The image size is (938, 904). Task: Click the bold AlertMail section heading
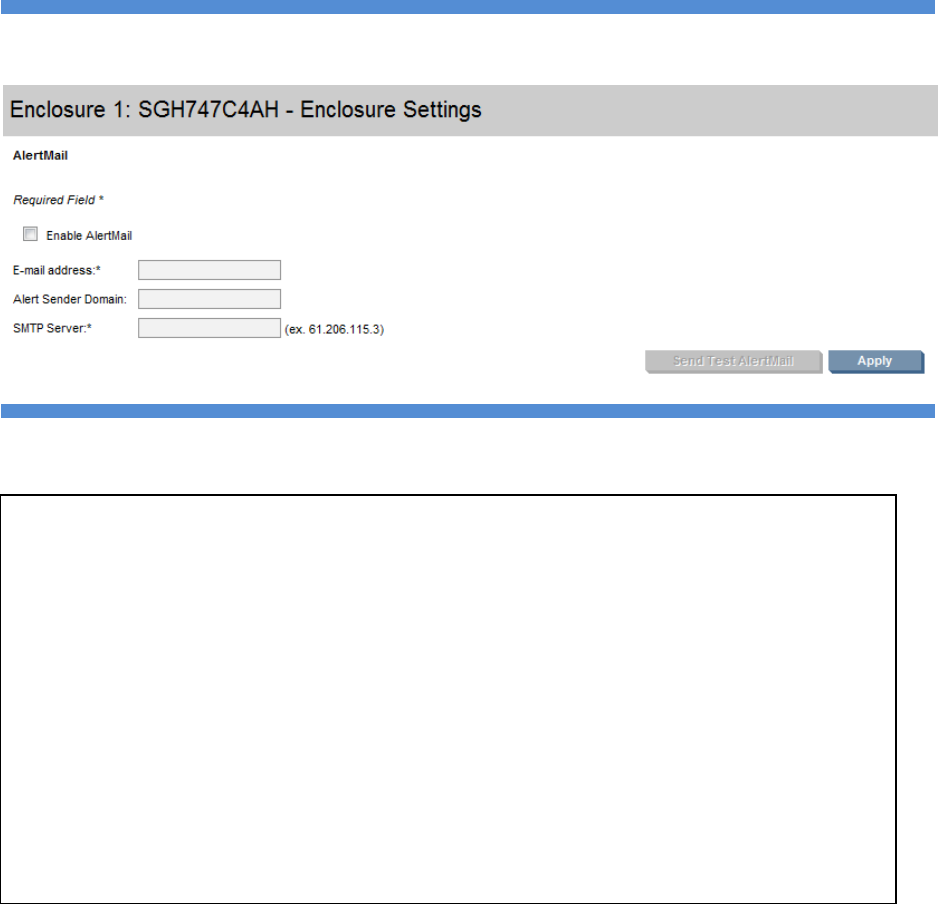pos(32,157)
